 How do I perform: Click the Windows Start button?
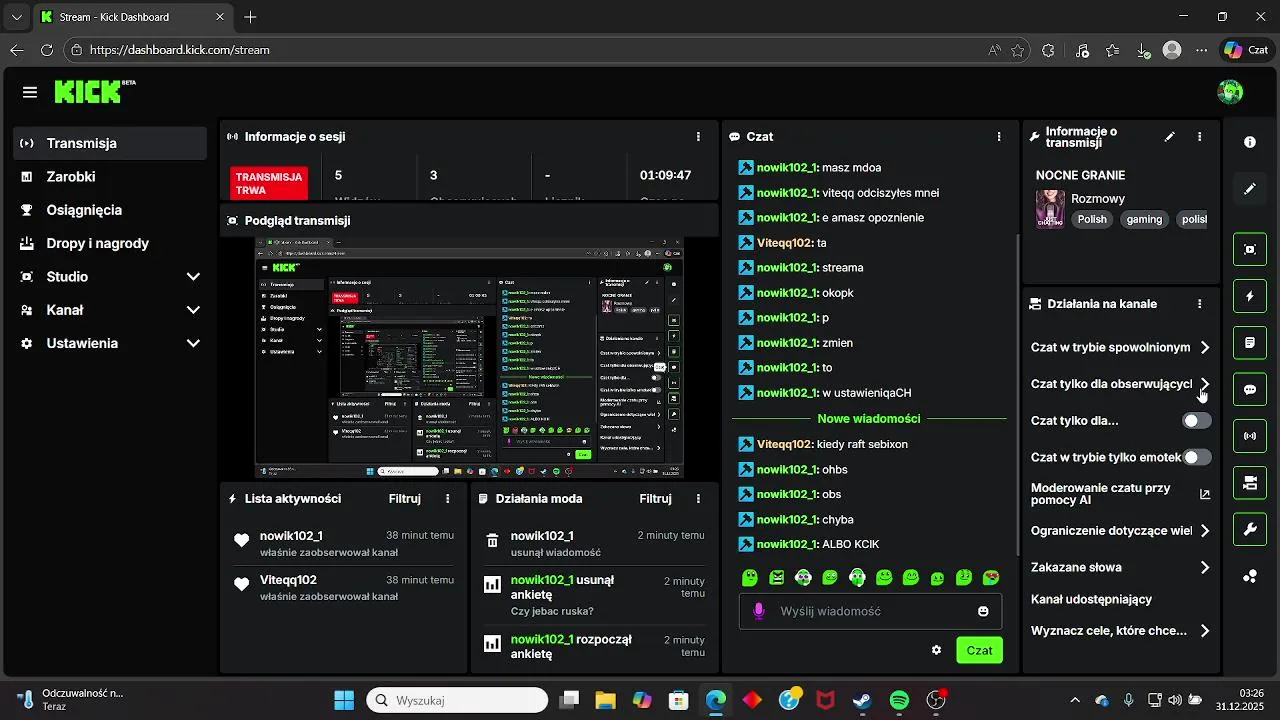(344, 701)
